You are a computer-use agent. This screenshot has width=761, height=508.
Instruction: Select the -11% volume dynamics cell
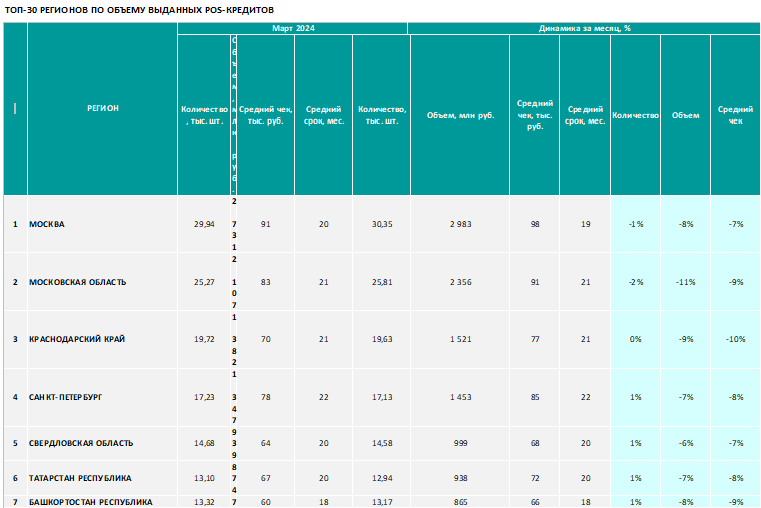point(685,282)
